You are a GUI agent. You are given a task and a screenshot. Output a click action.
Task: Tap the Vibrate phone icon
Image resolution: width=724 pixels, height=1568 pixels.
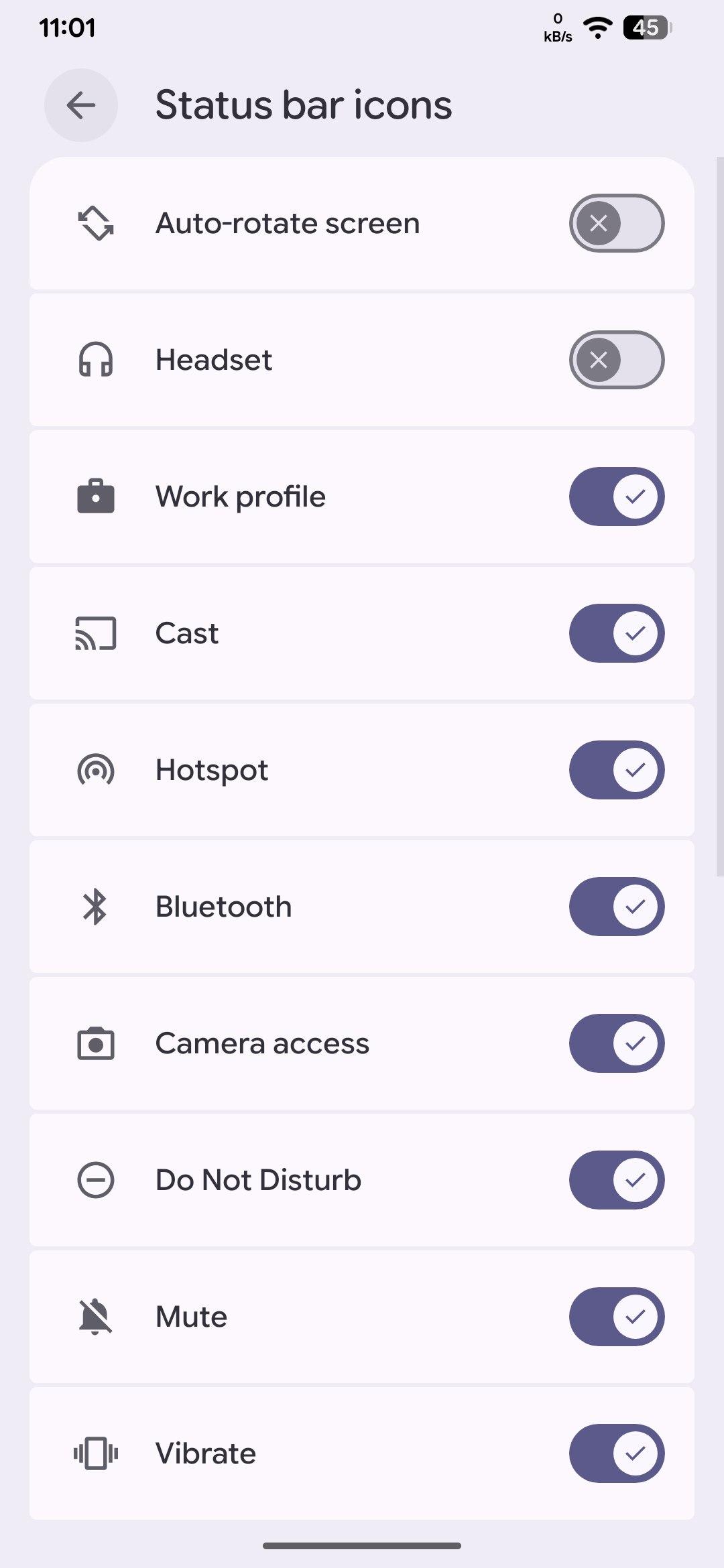point(96,1453)
